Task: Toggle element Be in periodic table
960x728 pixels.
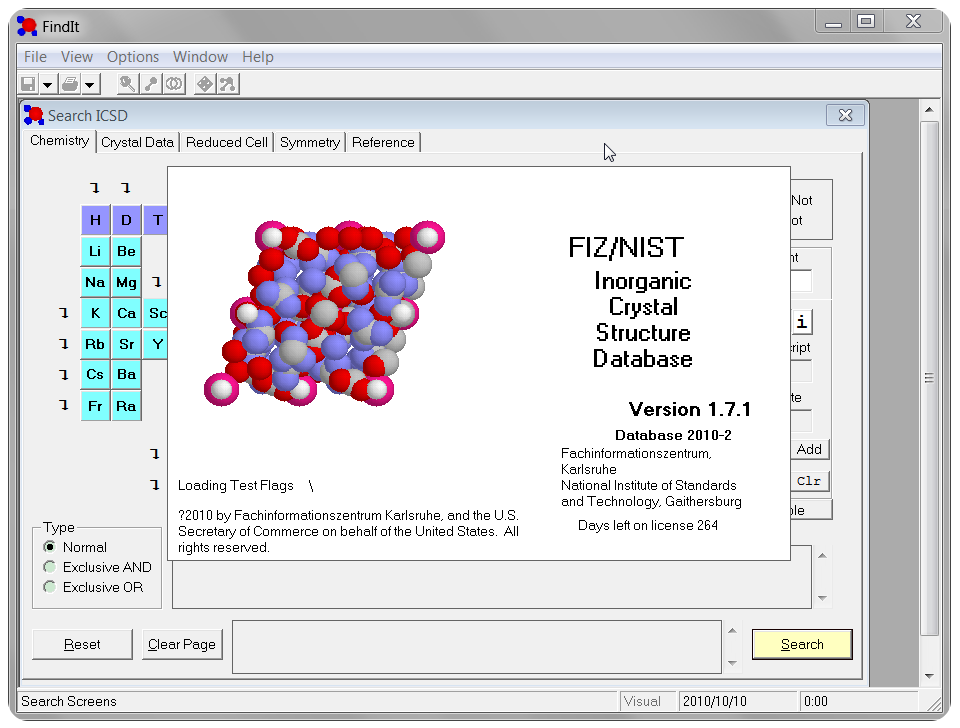Action: (126, 251)
